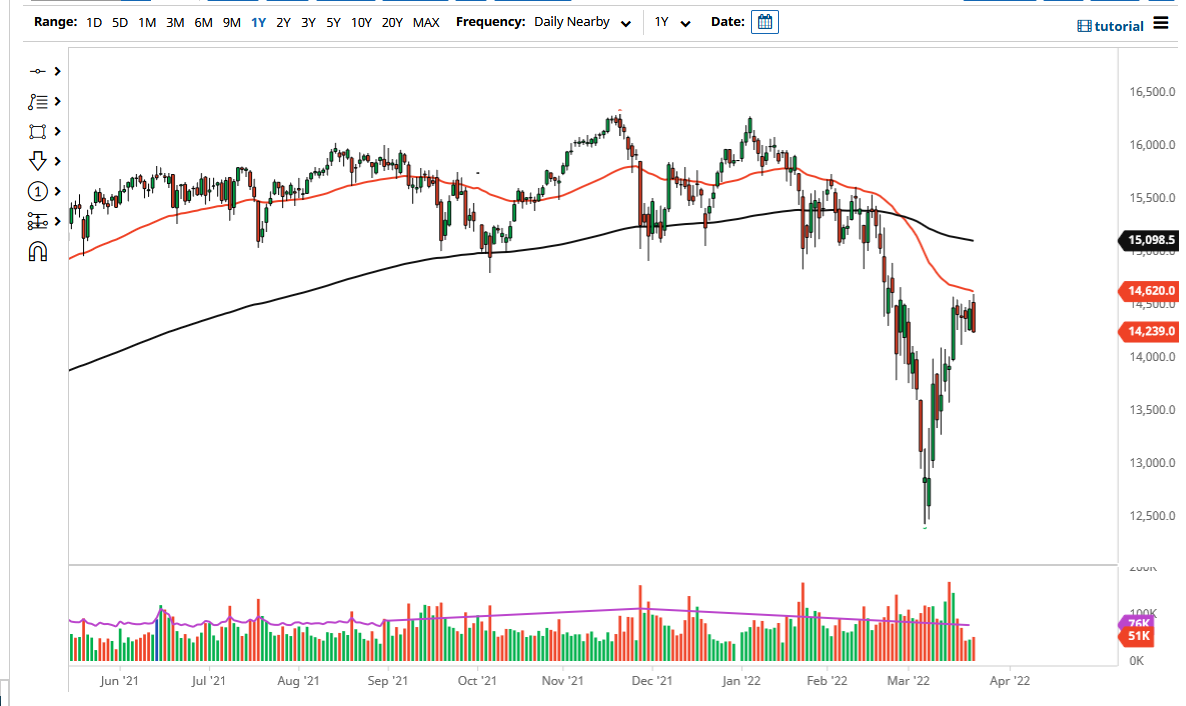
Task: Click the tutorial link
Action: 1109,25
